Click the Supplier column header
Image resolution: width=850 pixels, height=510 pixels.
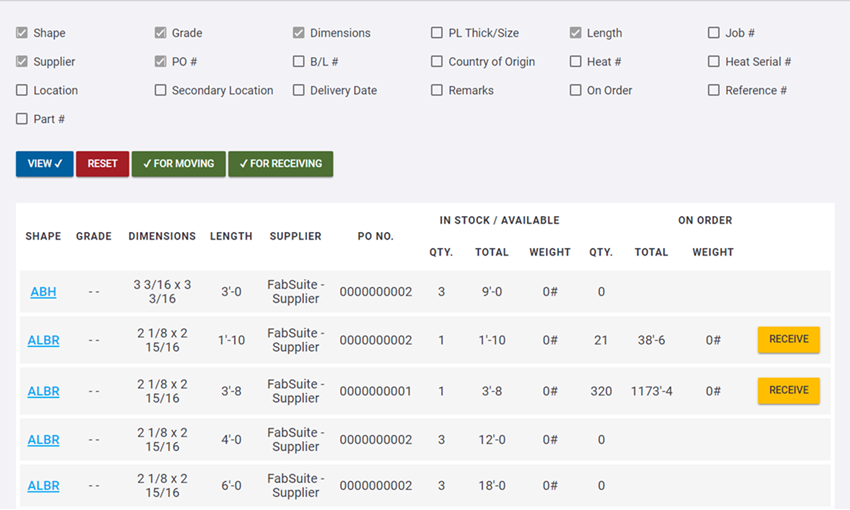(x=295, y=237)
